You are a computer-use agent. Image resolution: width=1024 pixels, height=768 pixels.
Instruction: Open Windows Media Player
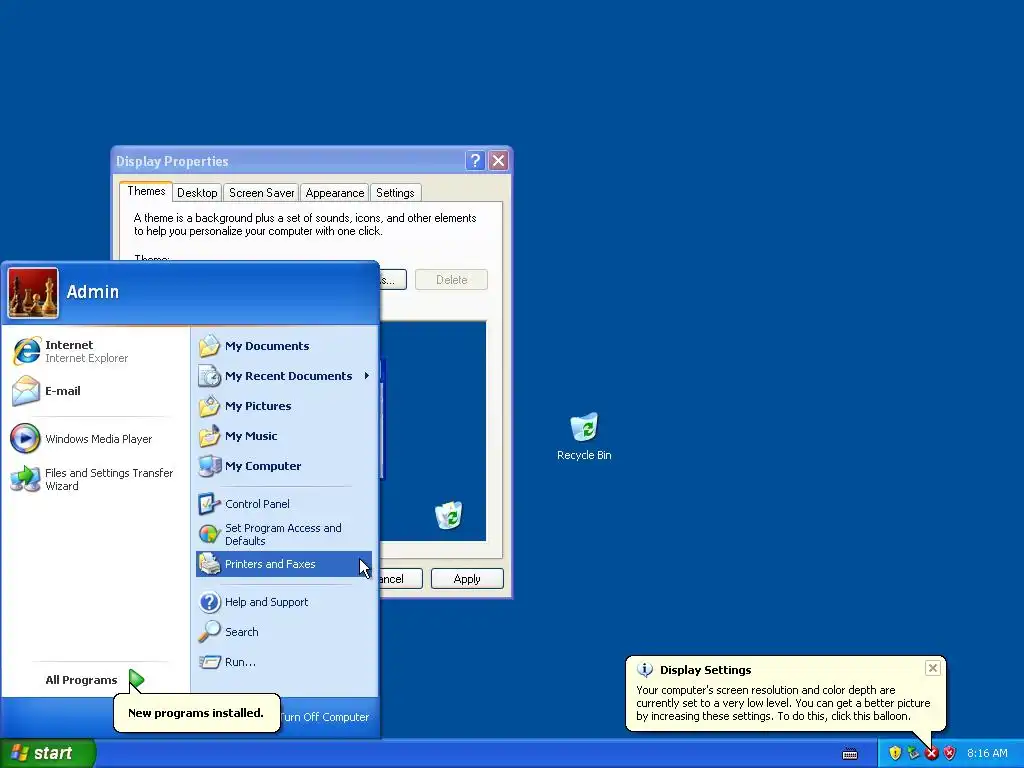pos(97,439)
